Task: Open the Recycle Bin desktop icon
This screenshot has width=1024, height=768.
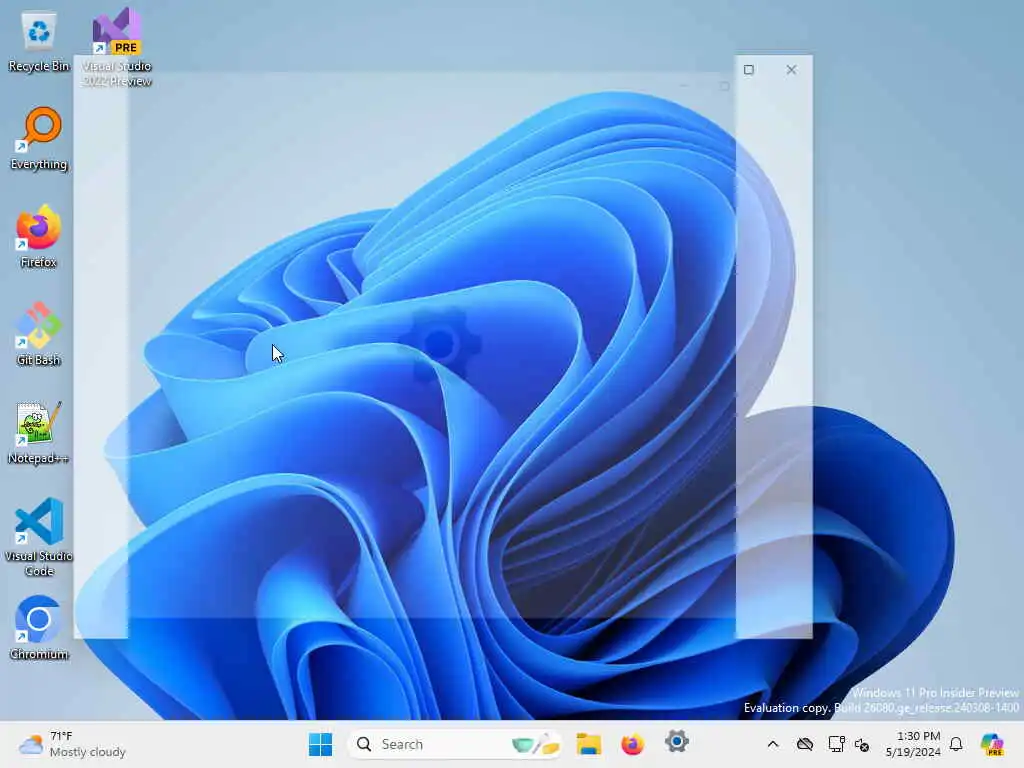Action: [39, 42]
